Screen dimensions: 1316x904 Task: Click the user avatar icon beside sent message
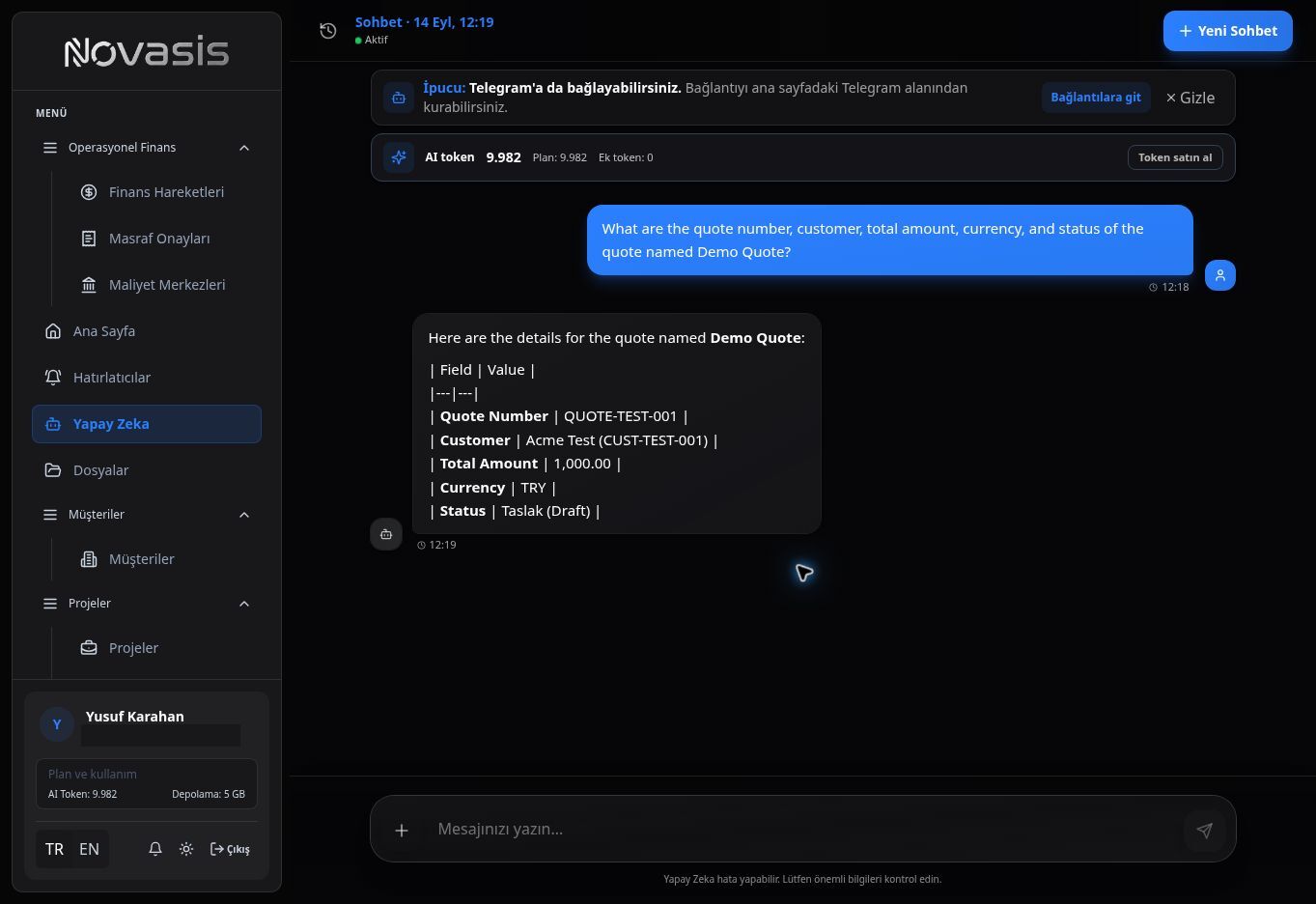1220,275
